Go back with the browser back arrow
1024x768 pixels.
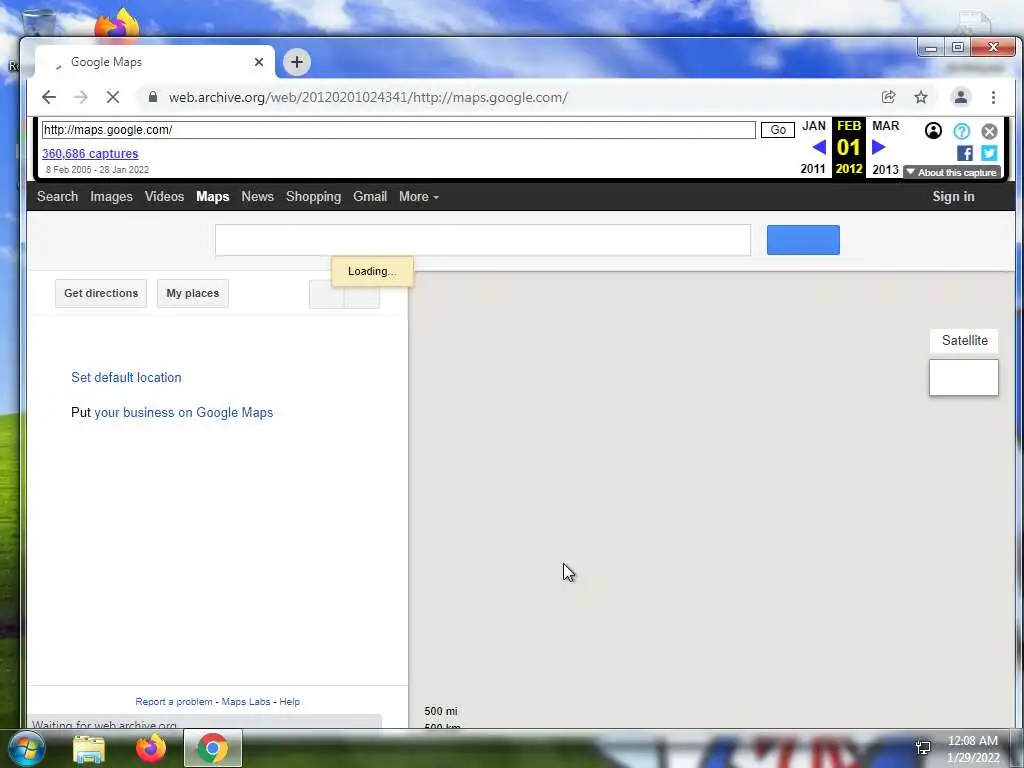click(x=49, y=97)
